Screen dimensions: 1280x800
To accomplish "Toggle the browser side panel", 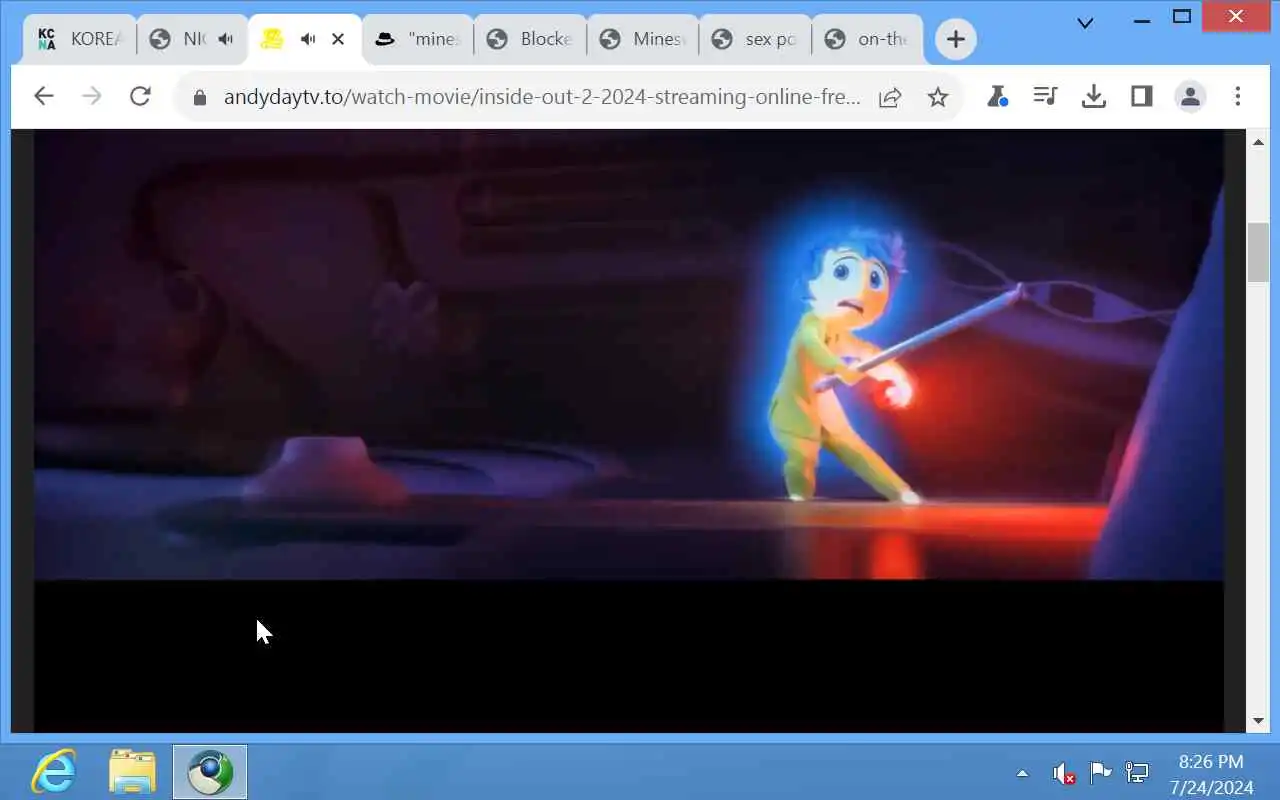I will coord(1141,96).
